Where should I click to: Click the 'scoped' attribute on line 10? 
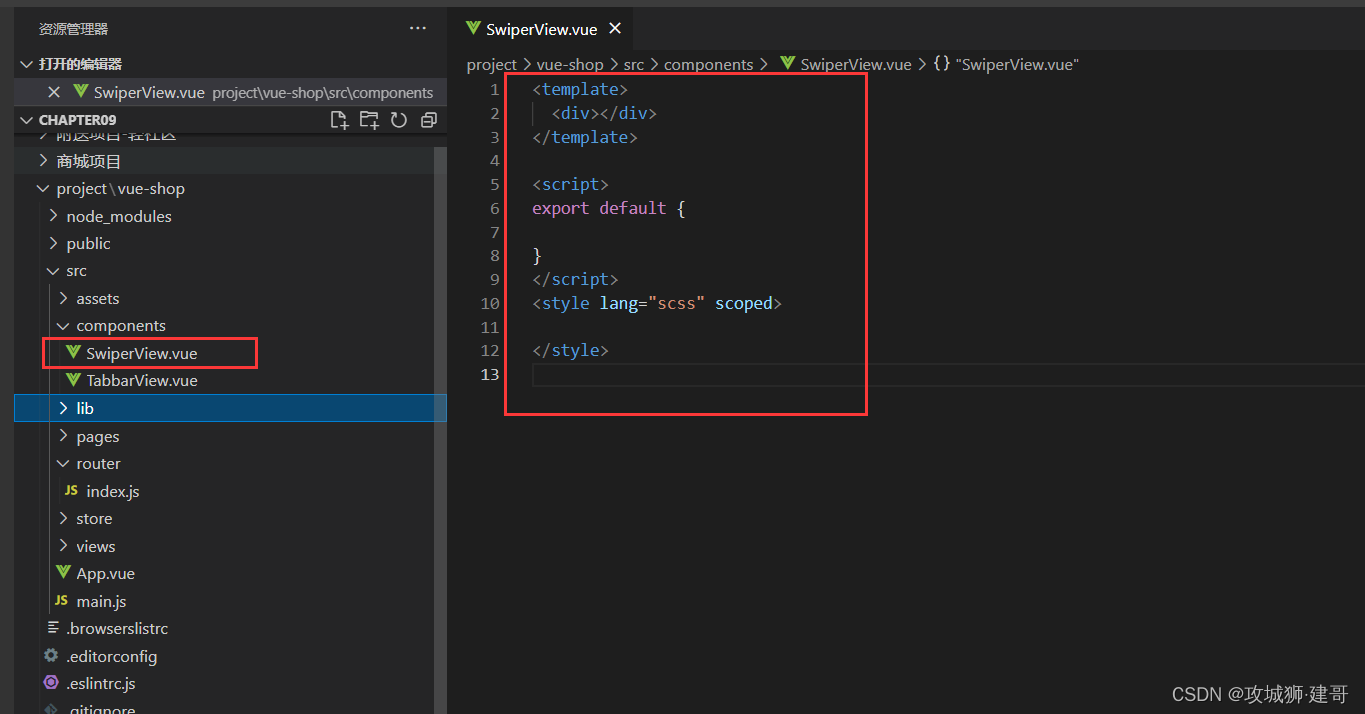coord(743,303)
